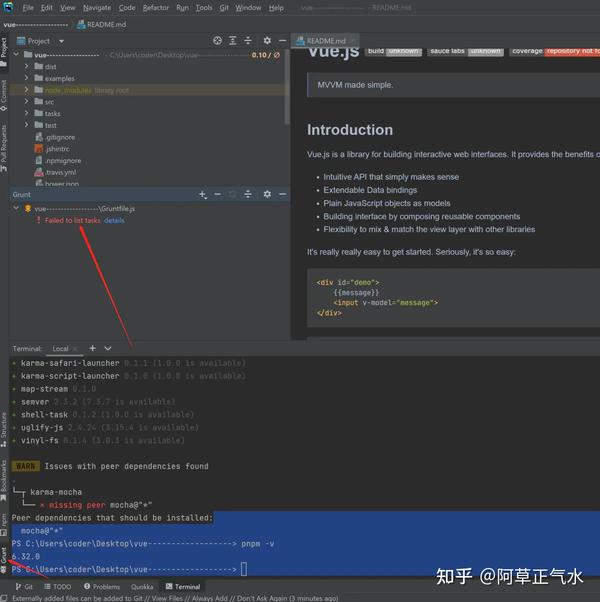Expand the dist folder
Screen dimensions: 600x602
tap(26, 66)
